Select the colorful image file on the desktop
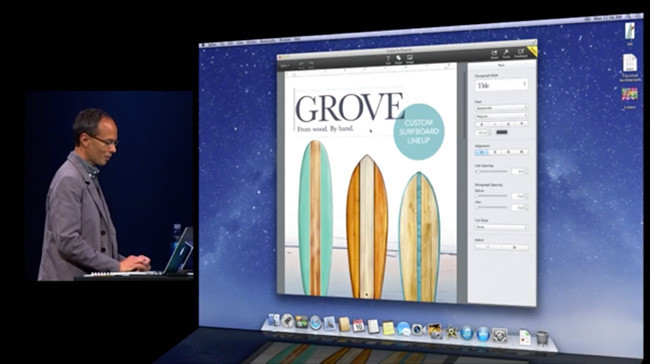The height and width of the screenshot is (364, 650). coord(630,94)
